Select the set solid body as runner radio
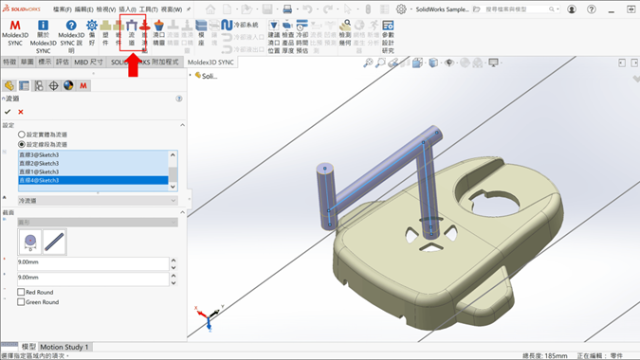This screenshot has width=640, height=360. (22, 134)
